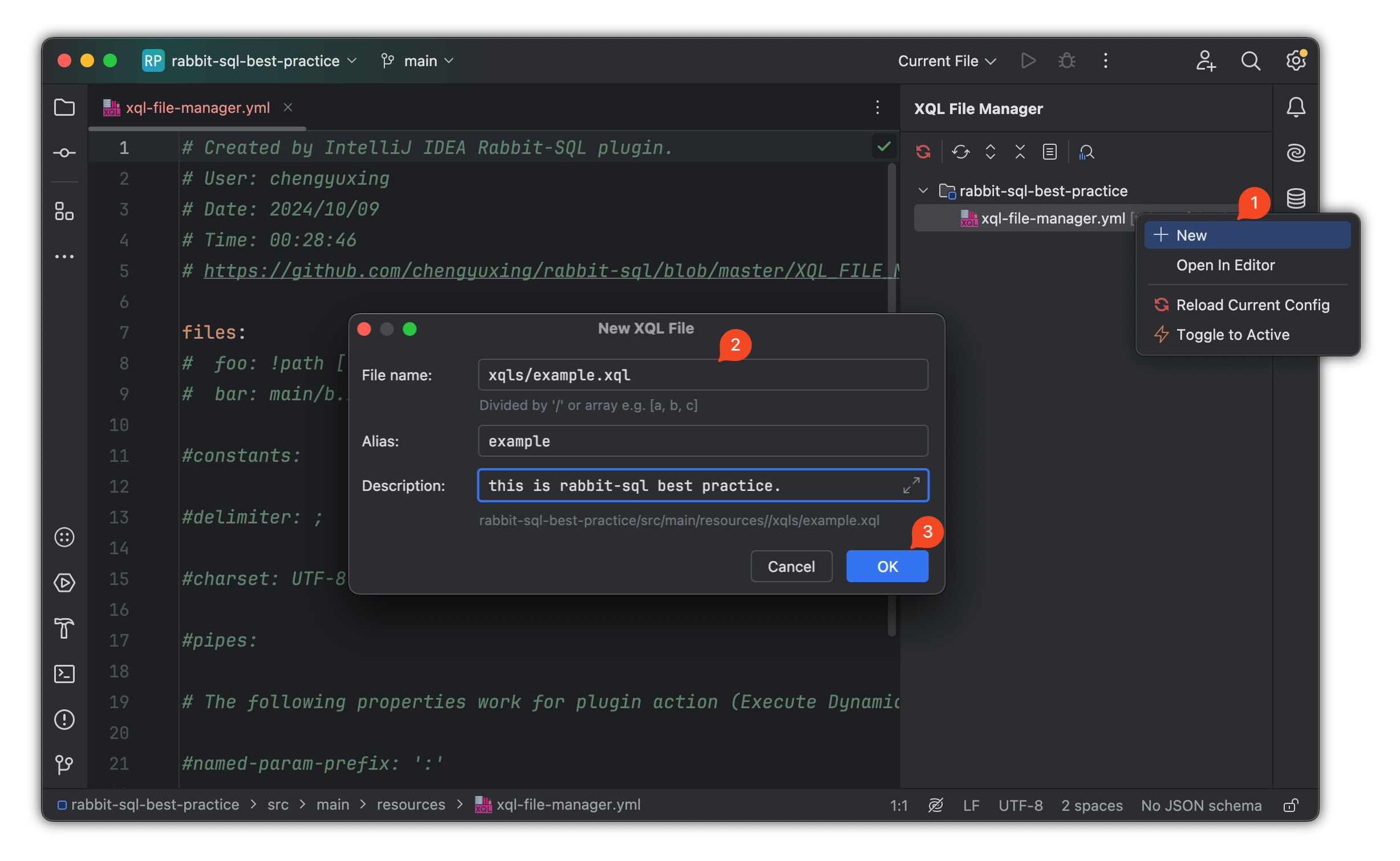Click OK in New XQL File dialog
Screen dimensions: 1400x861
[887, 566]
